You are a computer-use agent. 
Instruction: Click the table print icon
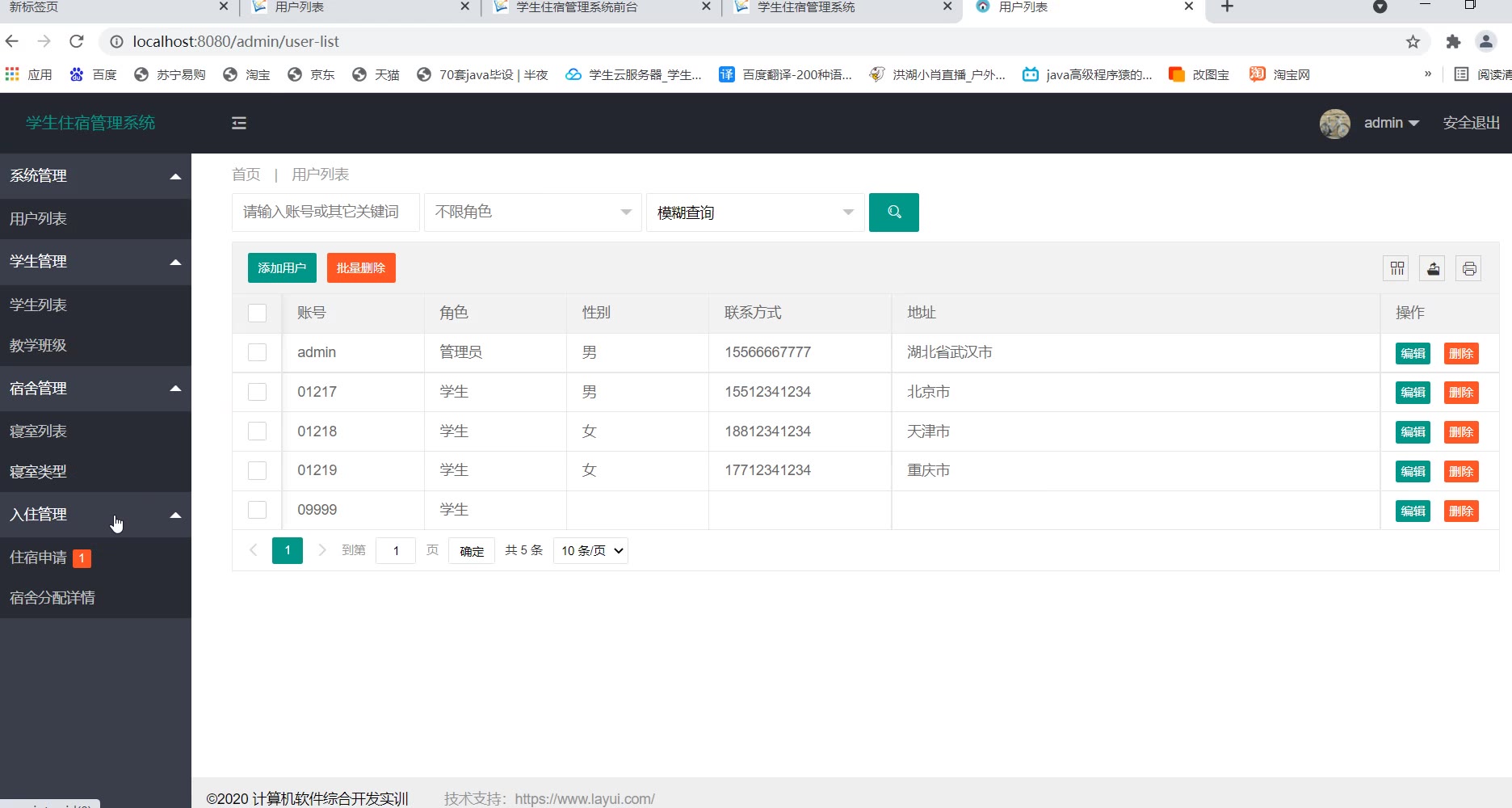click(1469, 268)
